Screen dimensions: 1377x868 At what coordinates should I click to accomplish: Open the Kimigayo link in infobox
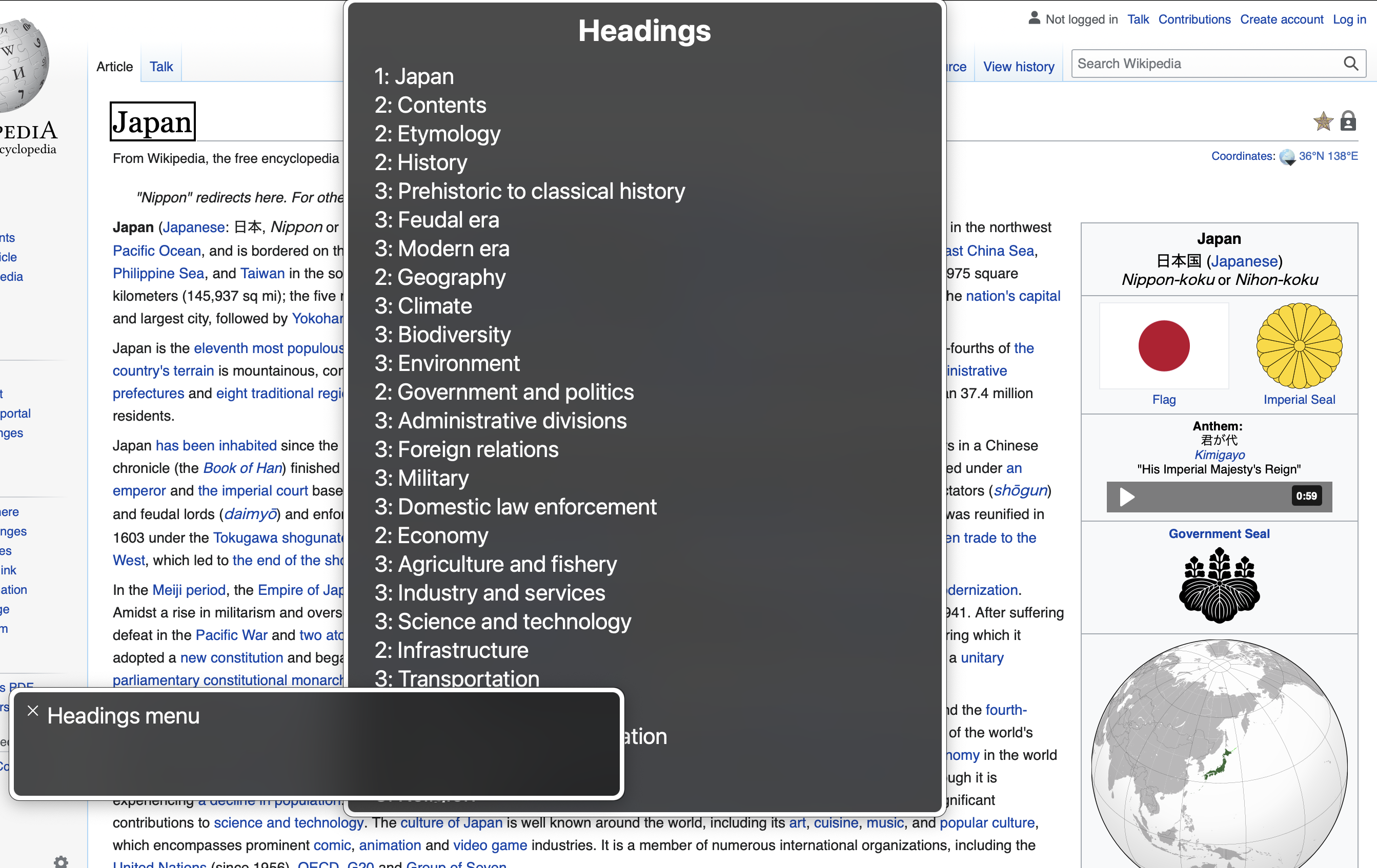[x=1219, y=455]
